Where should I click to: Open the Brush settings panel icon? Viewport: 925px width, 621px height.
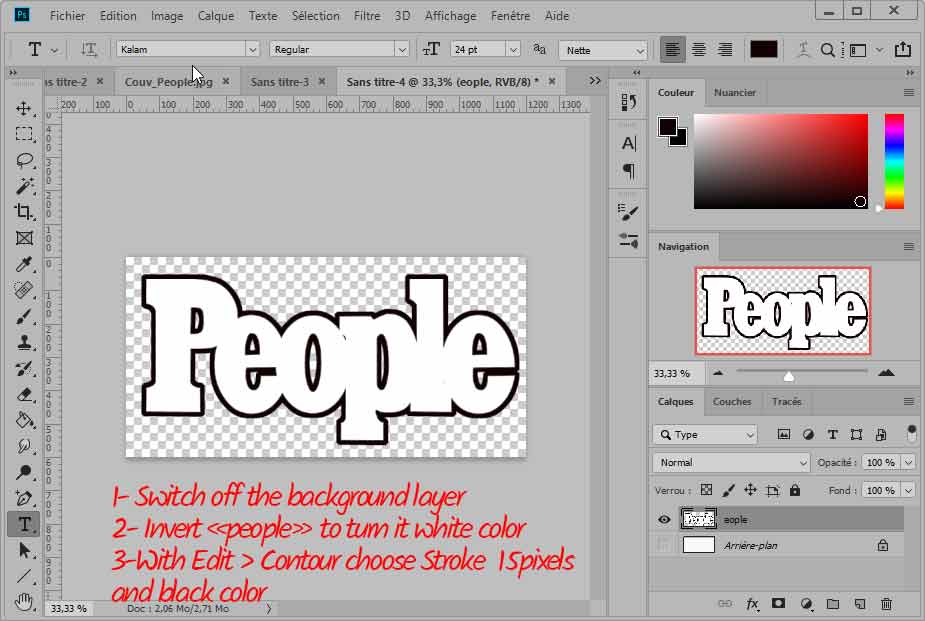(628, 212)
